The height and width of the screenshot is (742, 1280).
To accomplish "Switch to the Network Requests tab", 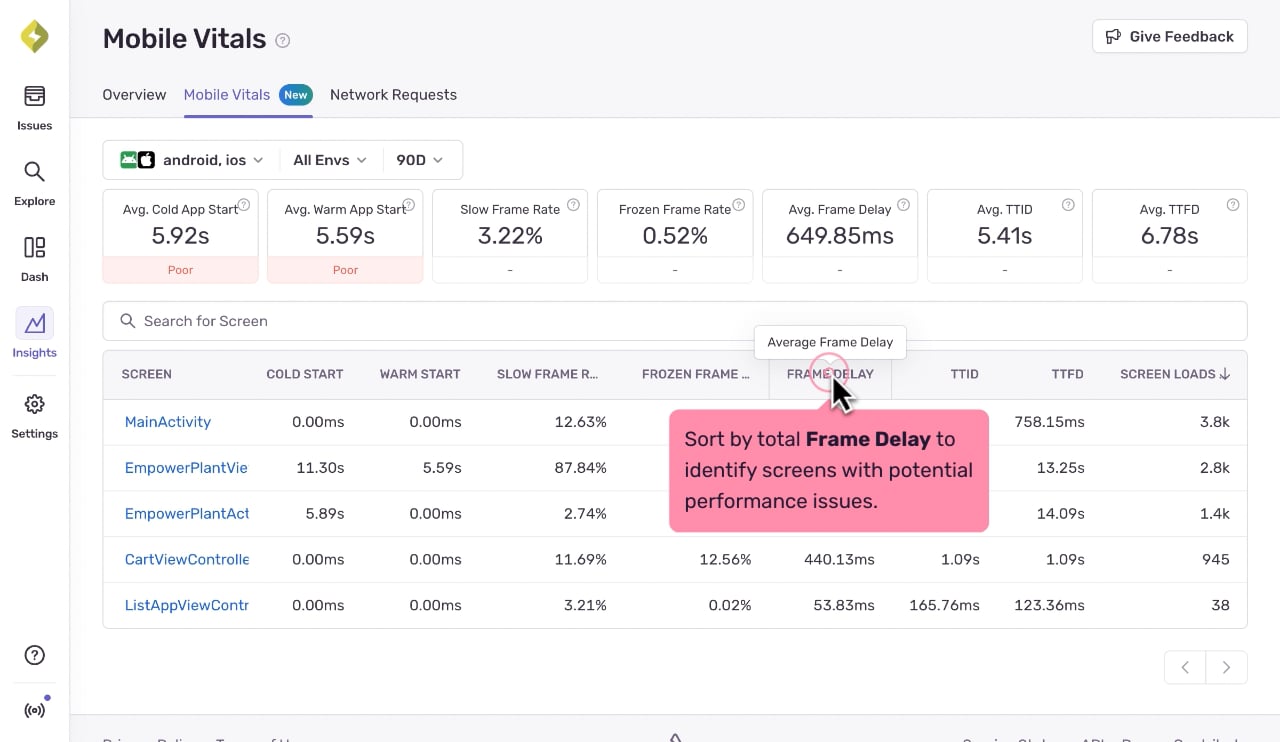I will (393, 95).
